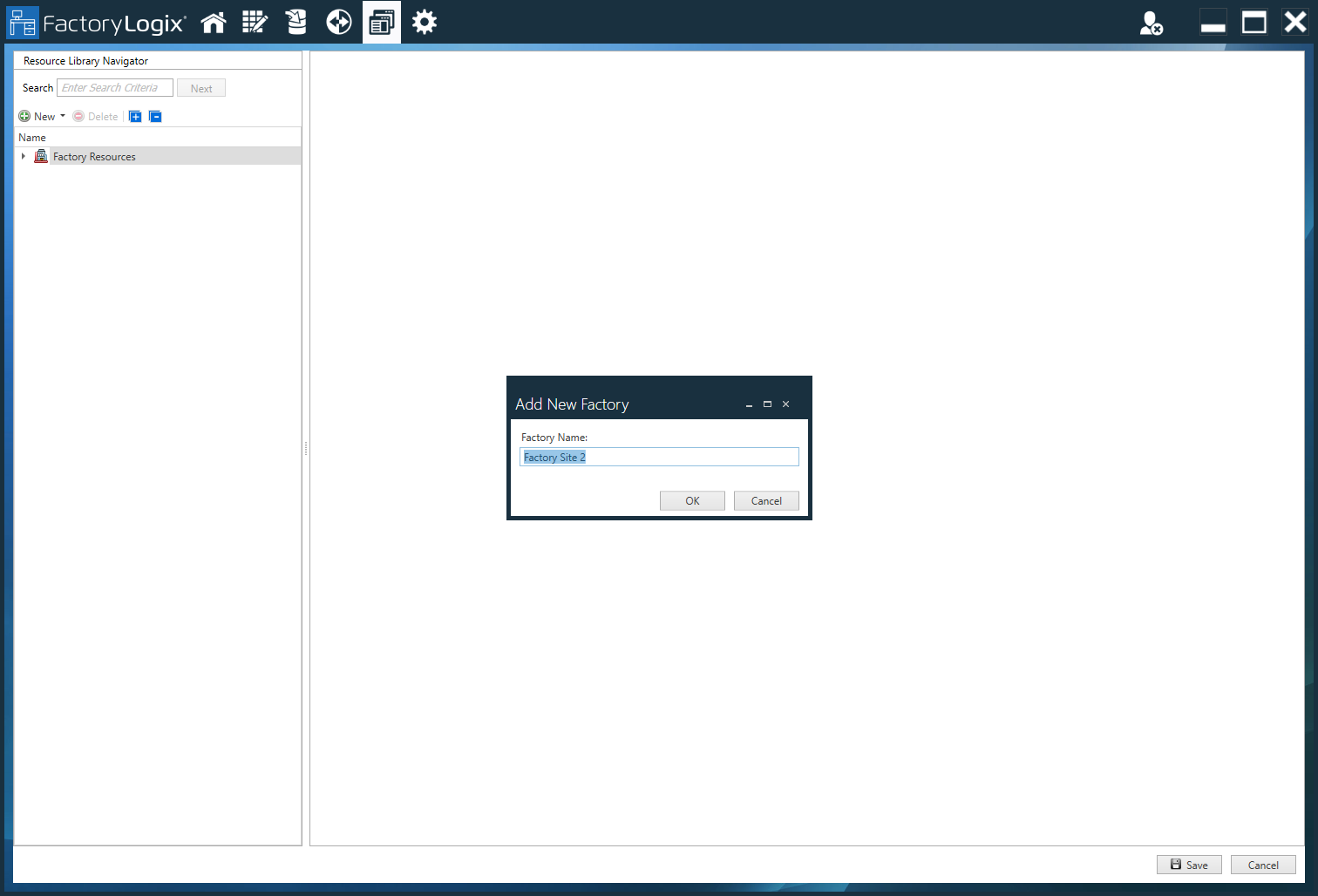Screen dimensions: 1318x896
Task: Open the Home module
Action: [213, 22]
